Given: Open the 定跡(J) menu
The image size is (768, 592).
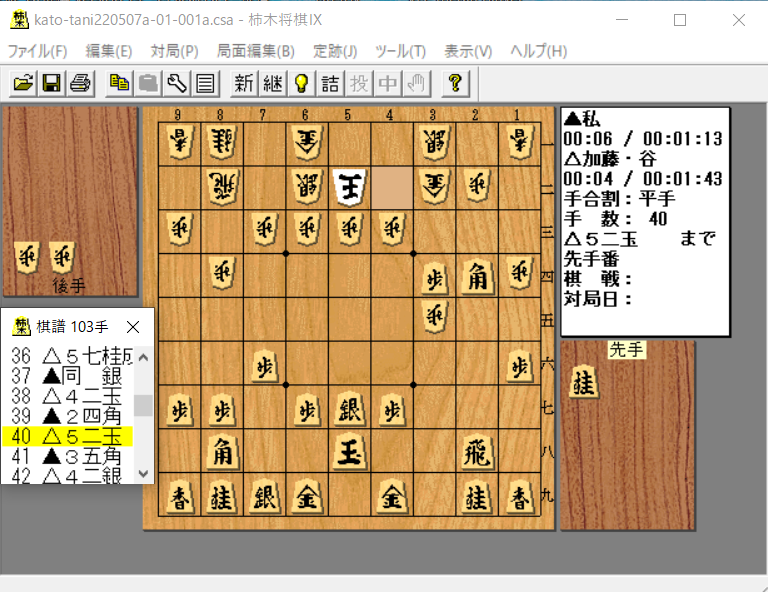Looking at the screenshot, I should point(335,51).
